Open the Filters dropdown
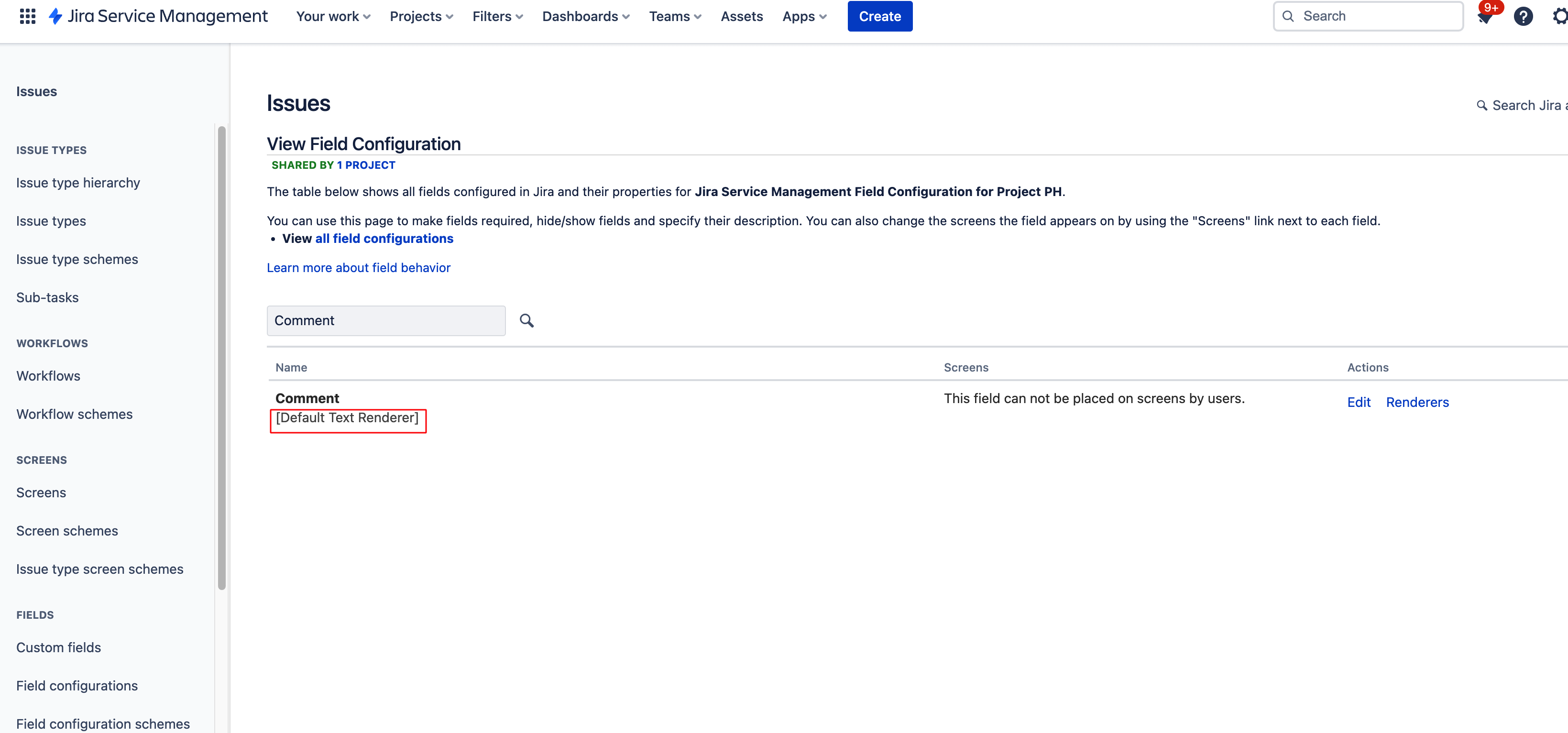The height and width of the screenshot is (733, 1568). tap(497, 16)
